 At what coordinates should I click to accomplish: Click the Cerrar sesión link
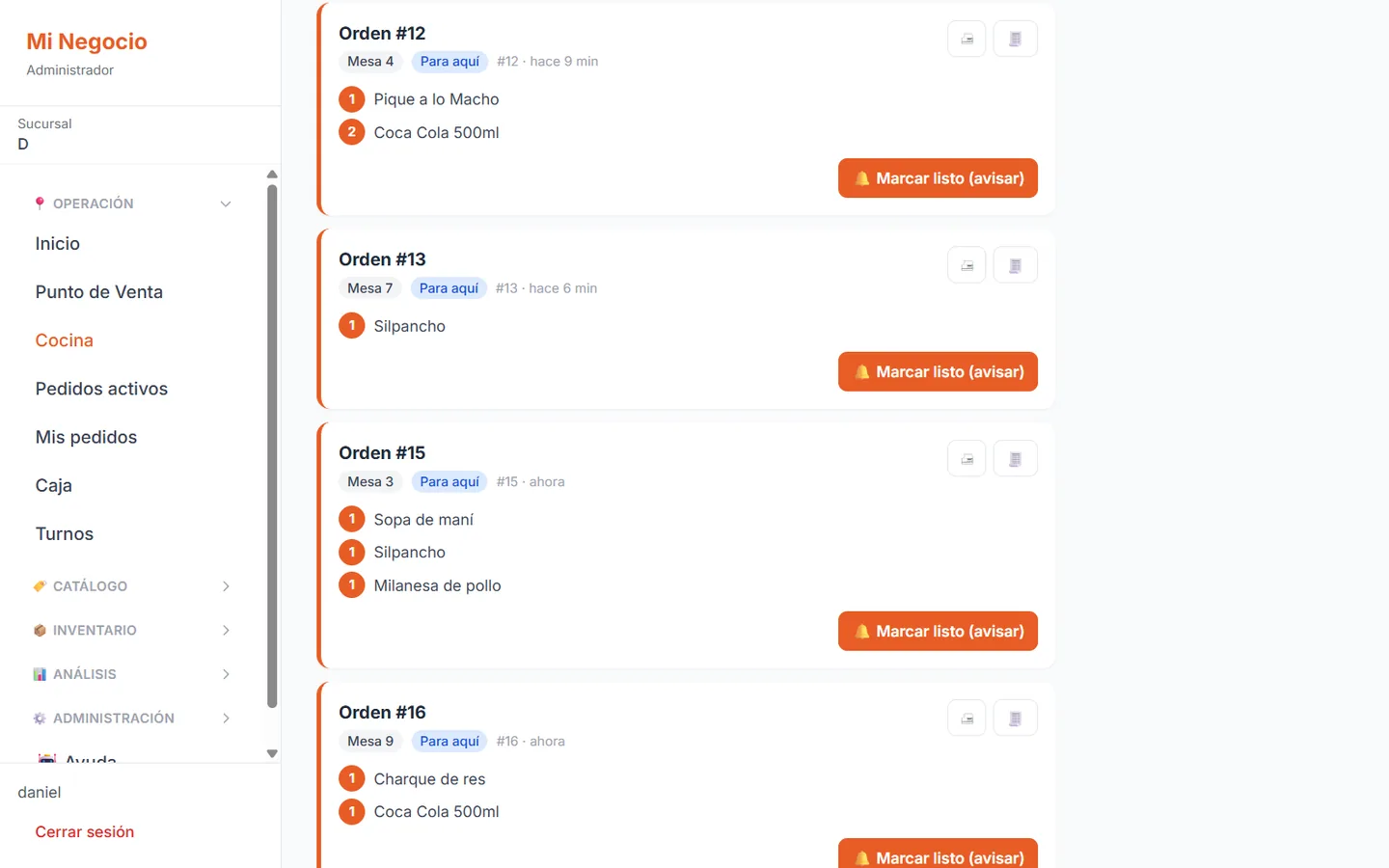[85, 831]
